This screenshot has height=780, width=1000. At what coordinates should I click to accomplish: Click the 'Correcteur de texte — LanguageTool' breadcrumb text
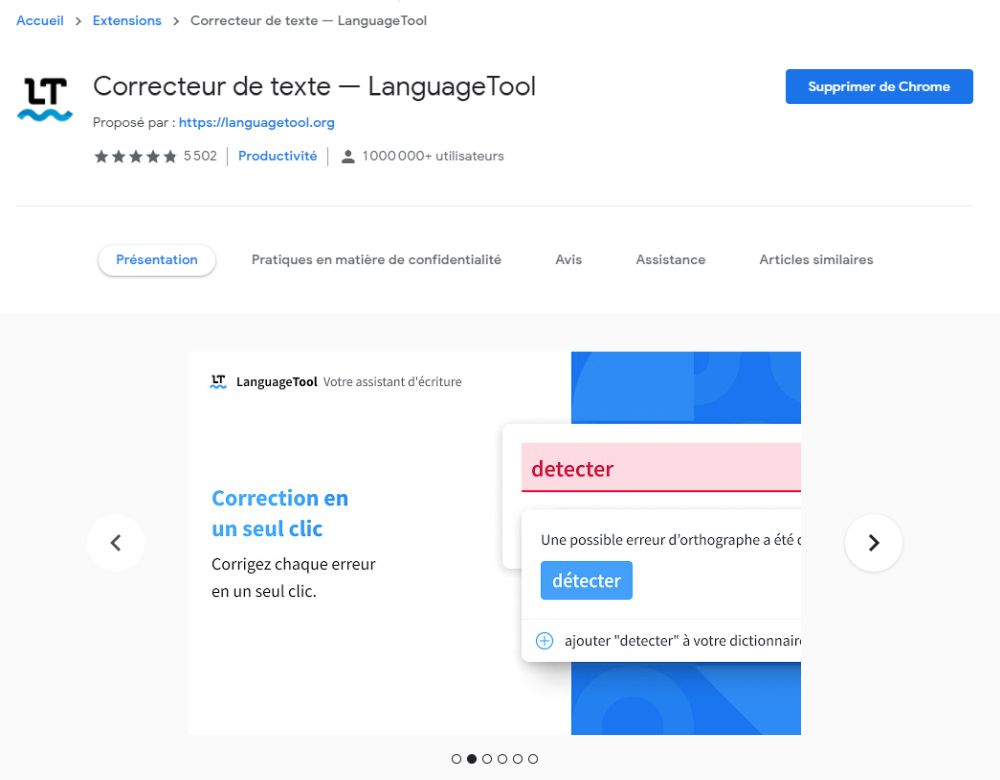pyautogui.click(x=309, y=21)
